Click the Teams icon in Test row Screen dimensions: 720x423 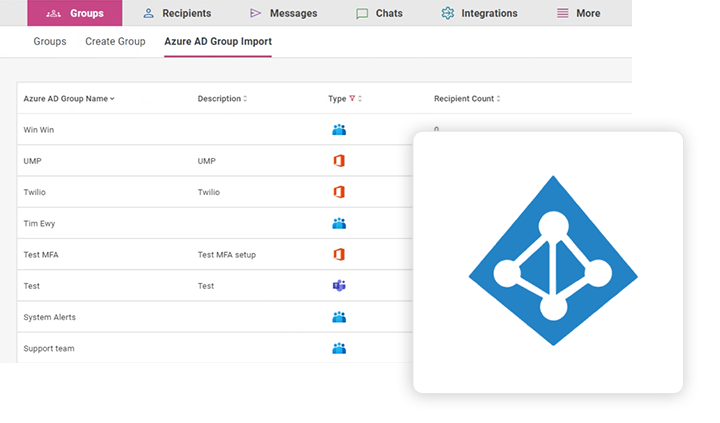coord(338,286)
